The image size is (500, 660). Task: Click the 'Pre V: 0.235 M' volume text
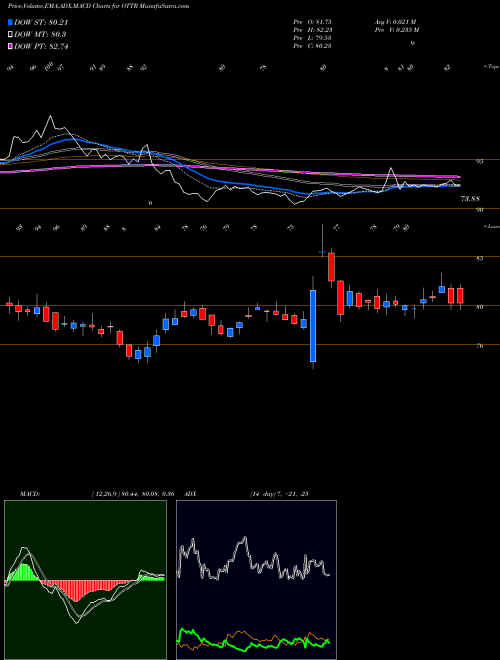coord(396,29)
